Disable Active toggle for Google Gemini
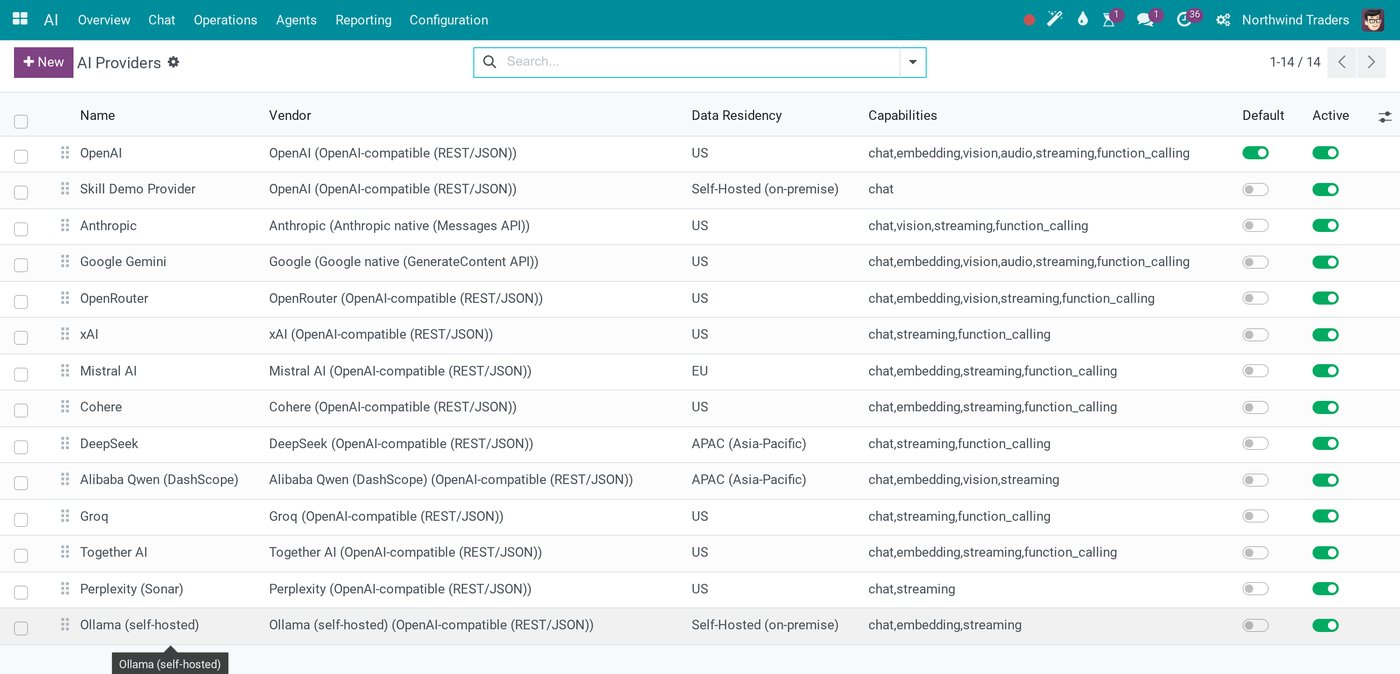Viewport: 1400px width, 674px height. pos(1325,262)
